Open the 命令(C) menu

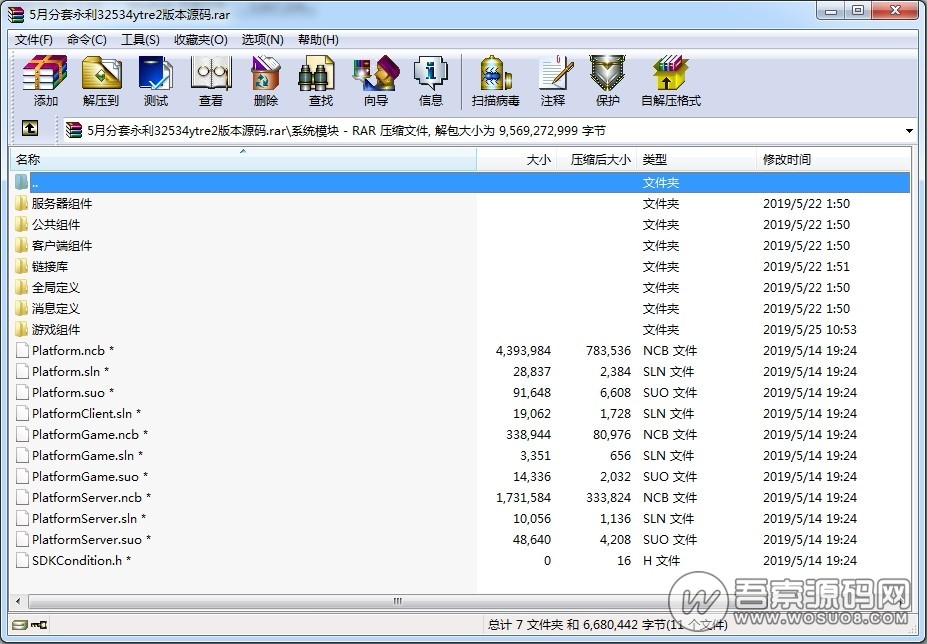tap(86, 40)
